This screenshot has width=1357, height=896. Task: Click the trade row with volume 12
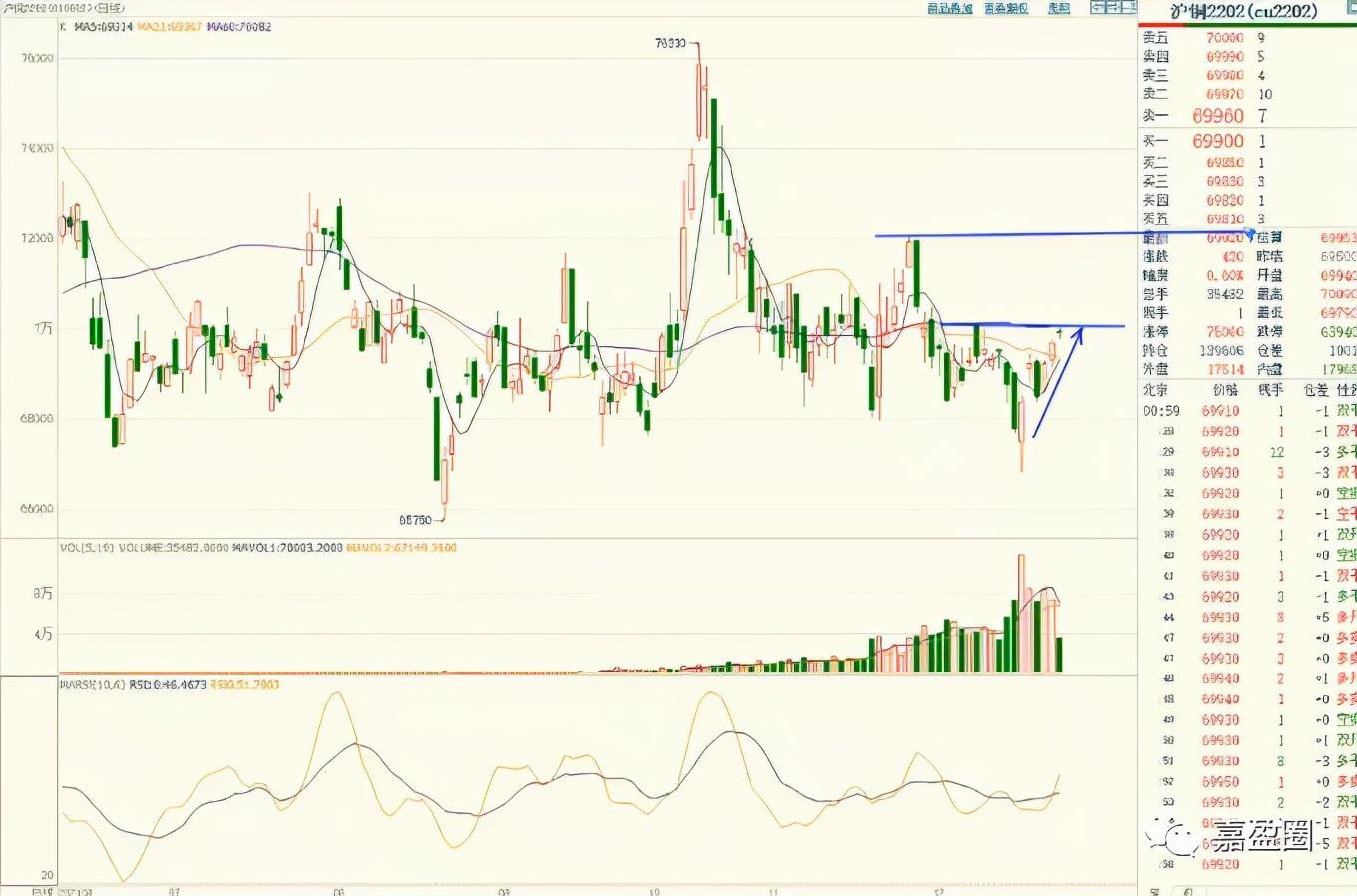click(1247, 452)
